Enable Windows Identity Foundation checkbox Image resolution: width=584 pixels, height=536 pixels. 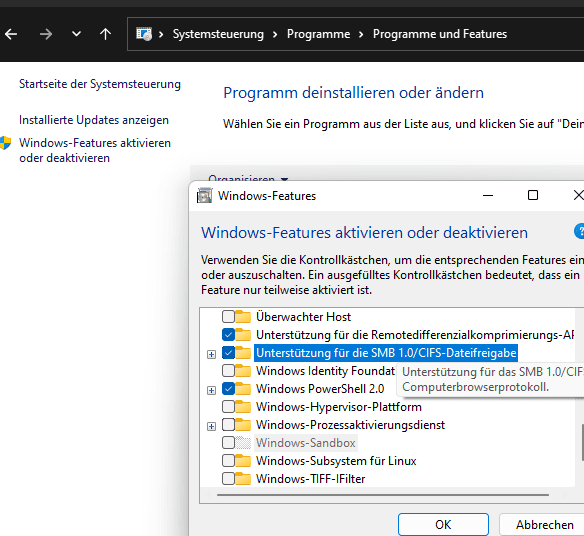click(228, 371)
